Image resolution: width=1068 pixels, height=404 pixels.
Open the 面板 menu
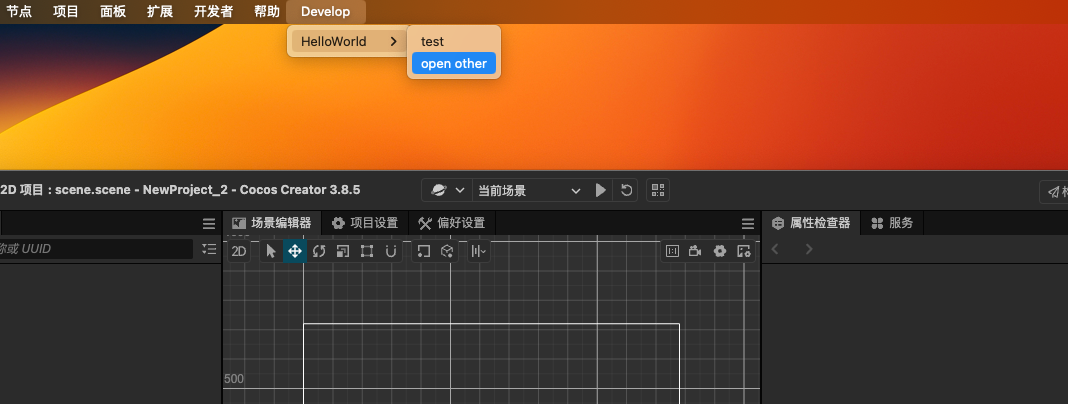(113, 12)
